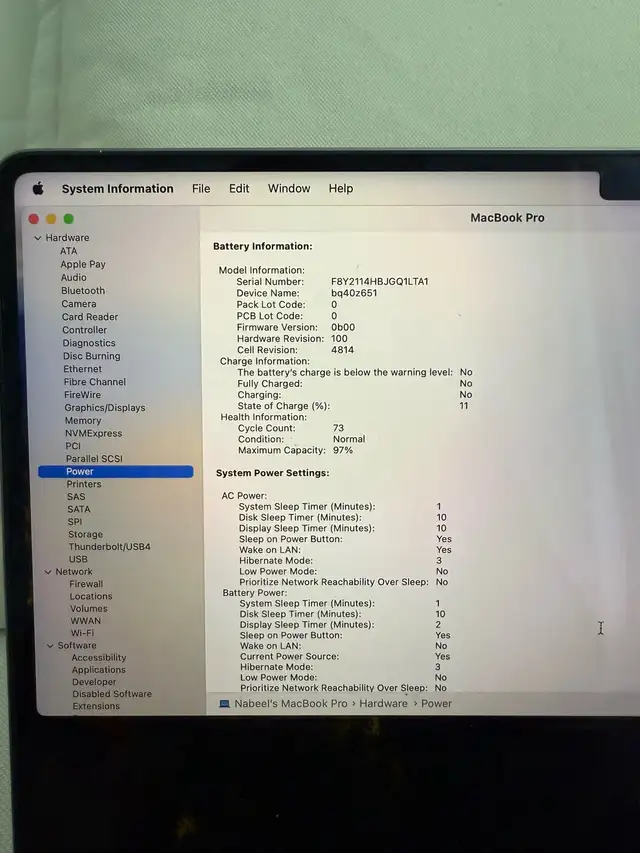Select Storage in the sidebar
This screenshot has width=640, height=853.
(85, 534)
